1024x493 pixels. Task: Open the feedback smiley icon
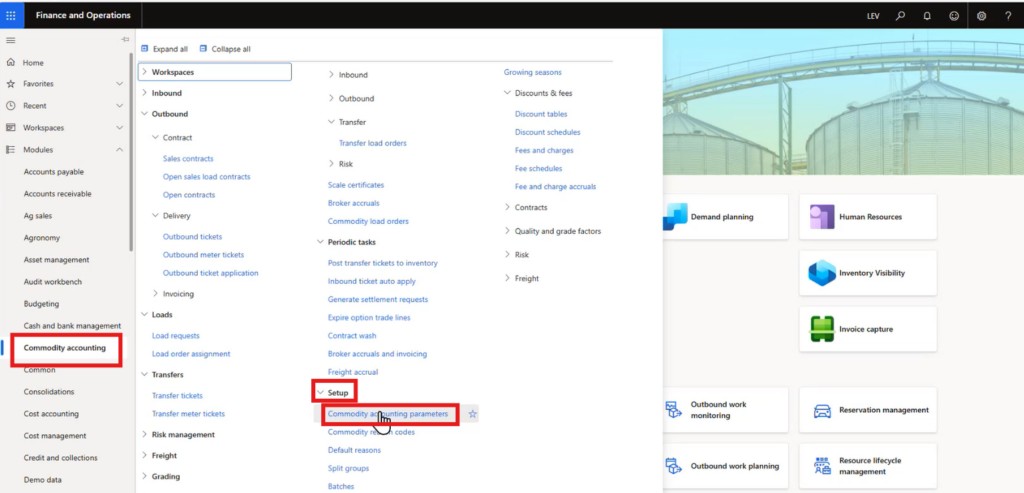[954, 16]
